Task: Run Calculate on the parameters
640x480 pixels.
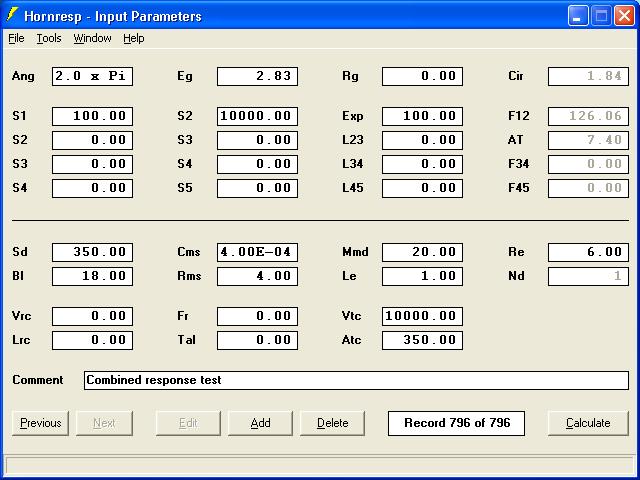Action: [x=588, y=423]
